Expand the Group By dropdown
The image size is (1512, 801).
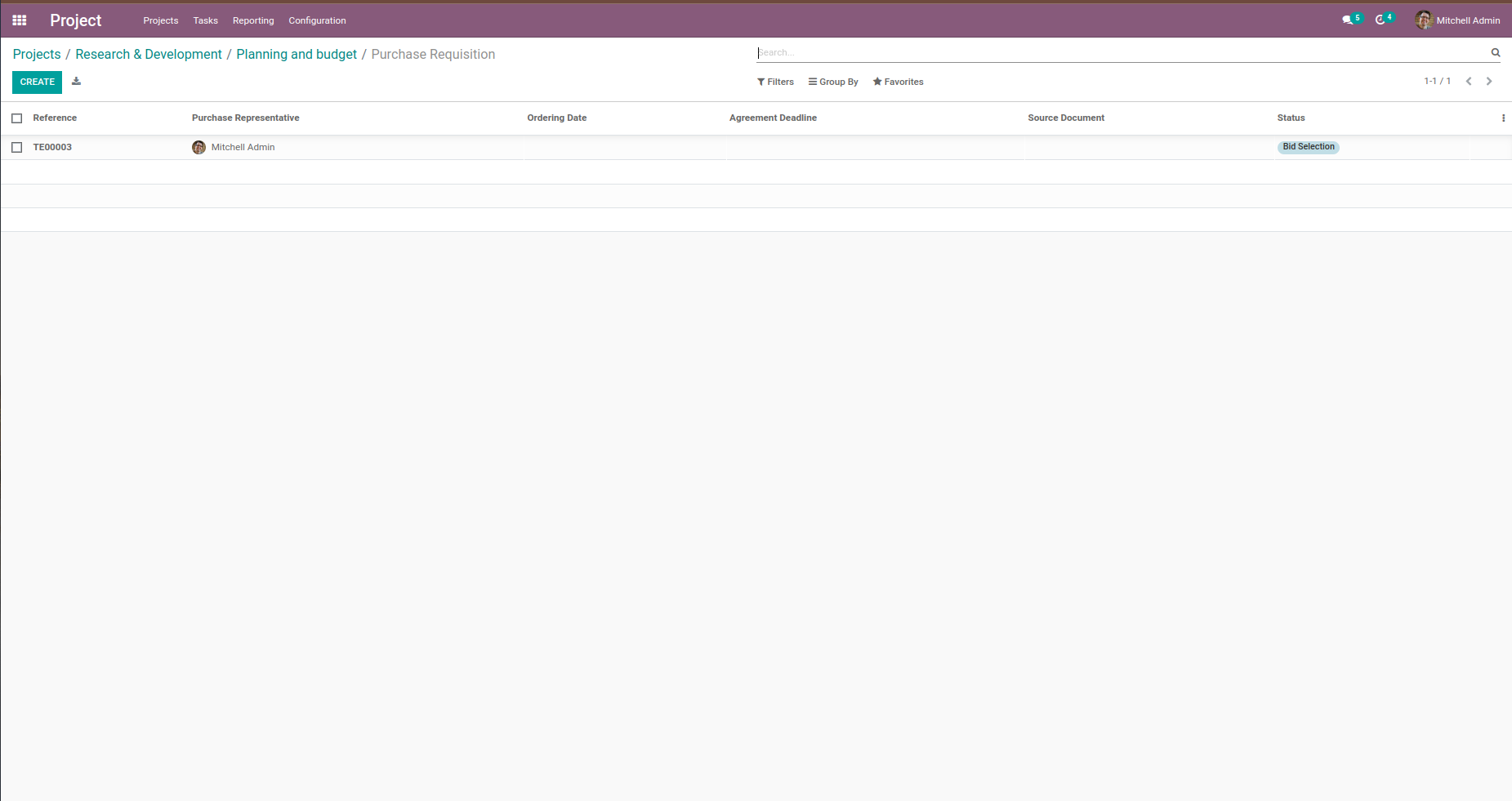[x=833, y=82]
